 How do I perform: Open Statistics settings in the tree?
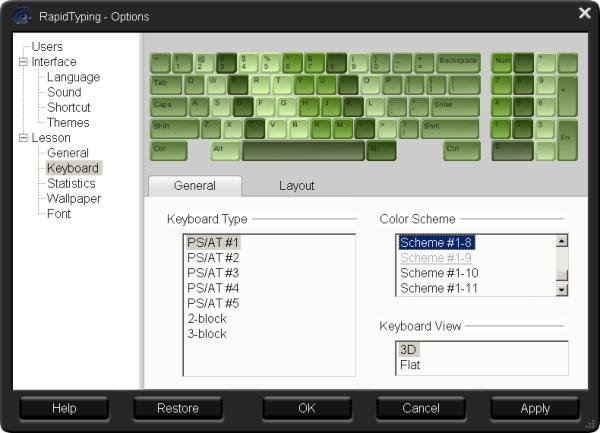[71, 183]
